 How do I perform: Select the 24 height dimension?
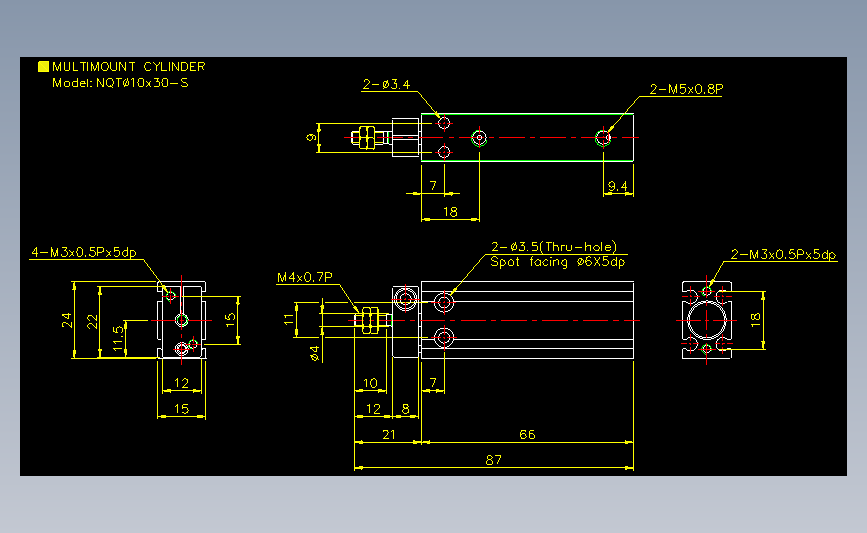(67, 321)
